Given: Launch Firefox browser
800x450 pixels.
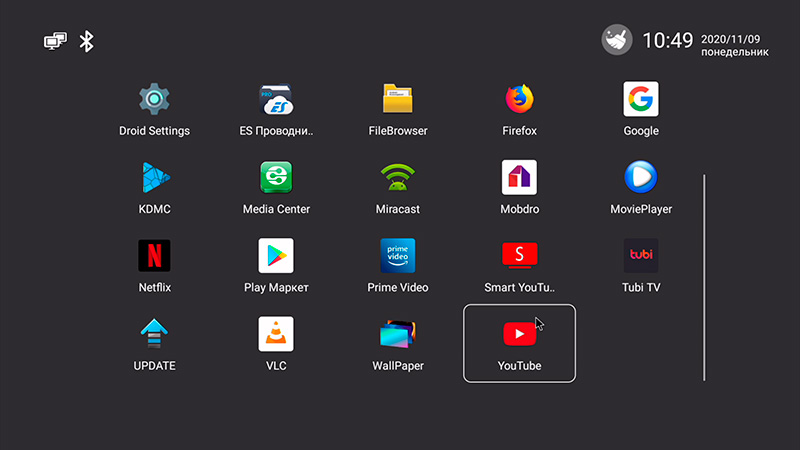Looking at the screenshot, I should pos(519,99).
